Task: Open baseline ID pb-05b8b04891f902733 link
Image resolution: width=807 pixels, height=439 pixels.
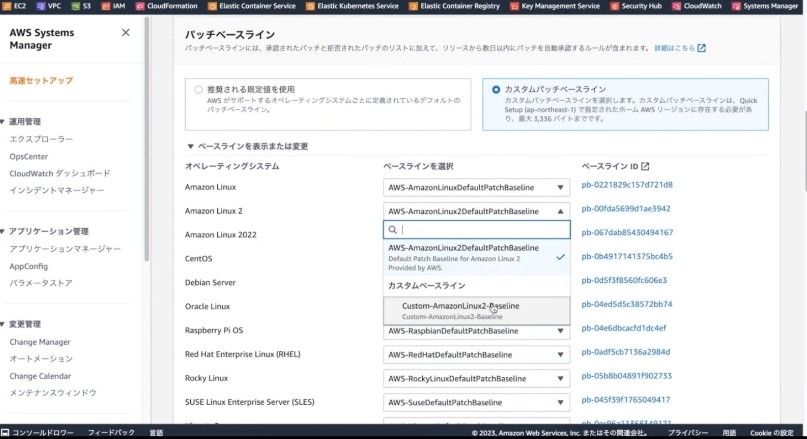Action: coord(626,376)
